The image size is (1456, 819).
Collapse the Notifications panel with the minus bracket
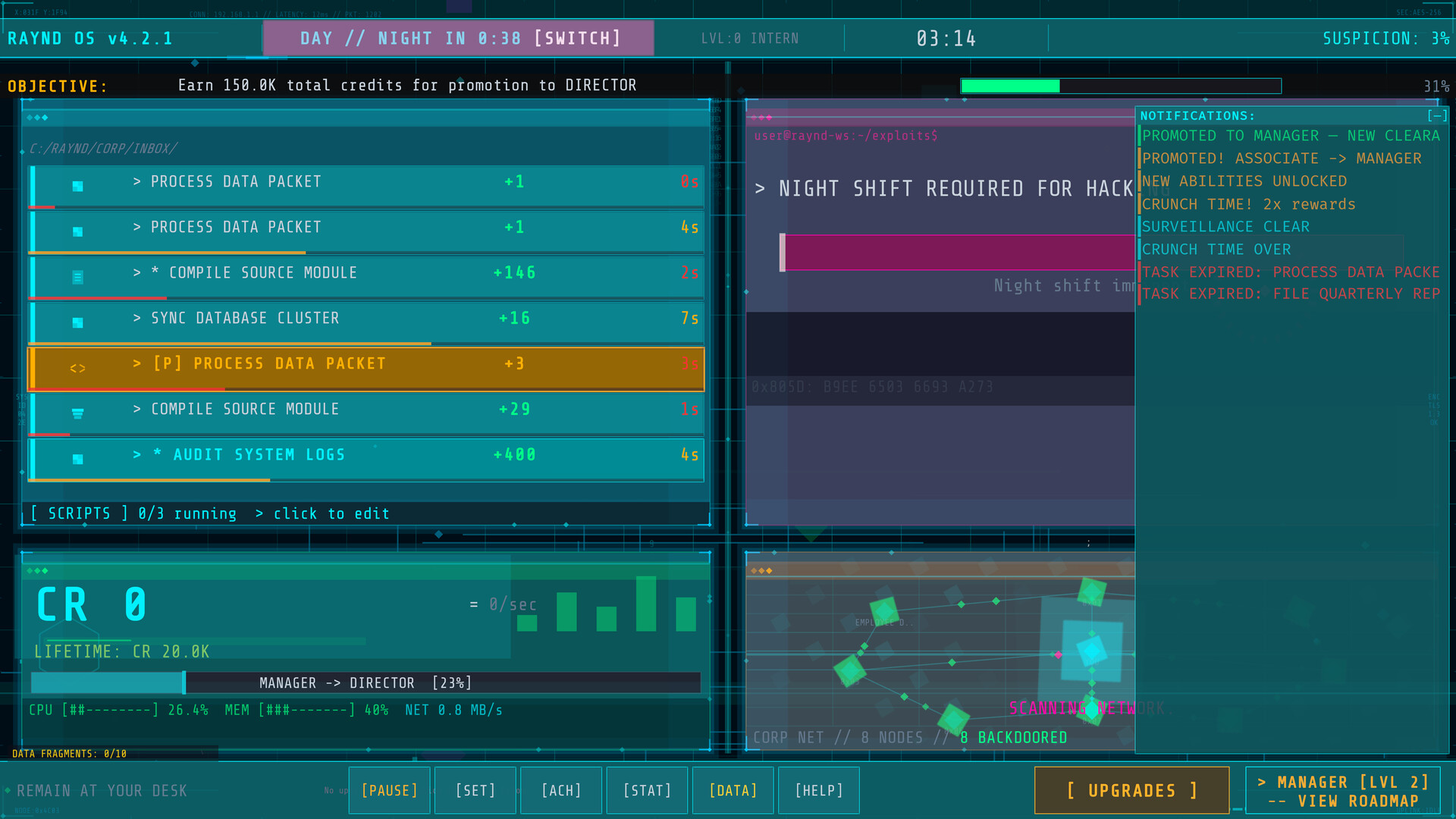click(1436, 116)
